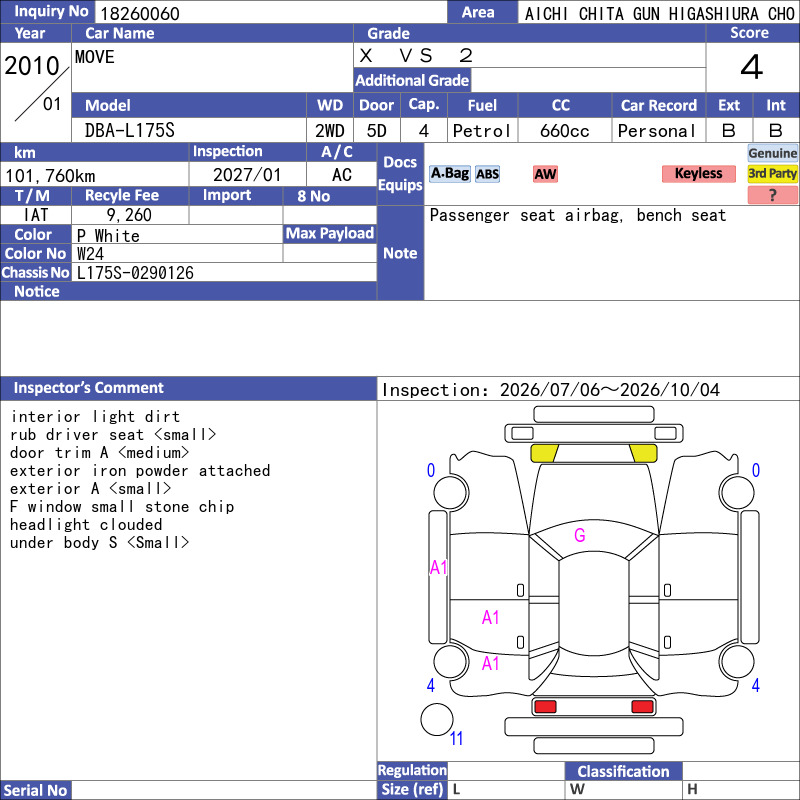The height and width of the screenshot is (800, 800).
Task: Click the inquiry number 18260060
Action: (140, 13)
